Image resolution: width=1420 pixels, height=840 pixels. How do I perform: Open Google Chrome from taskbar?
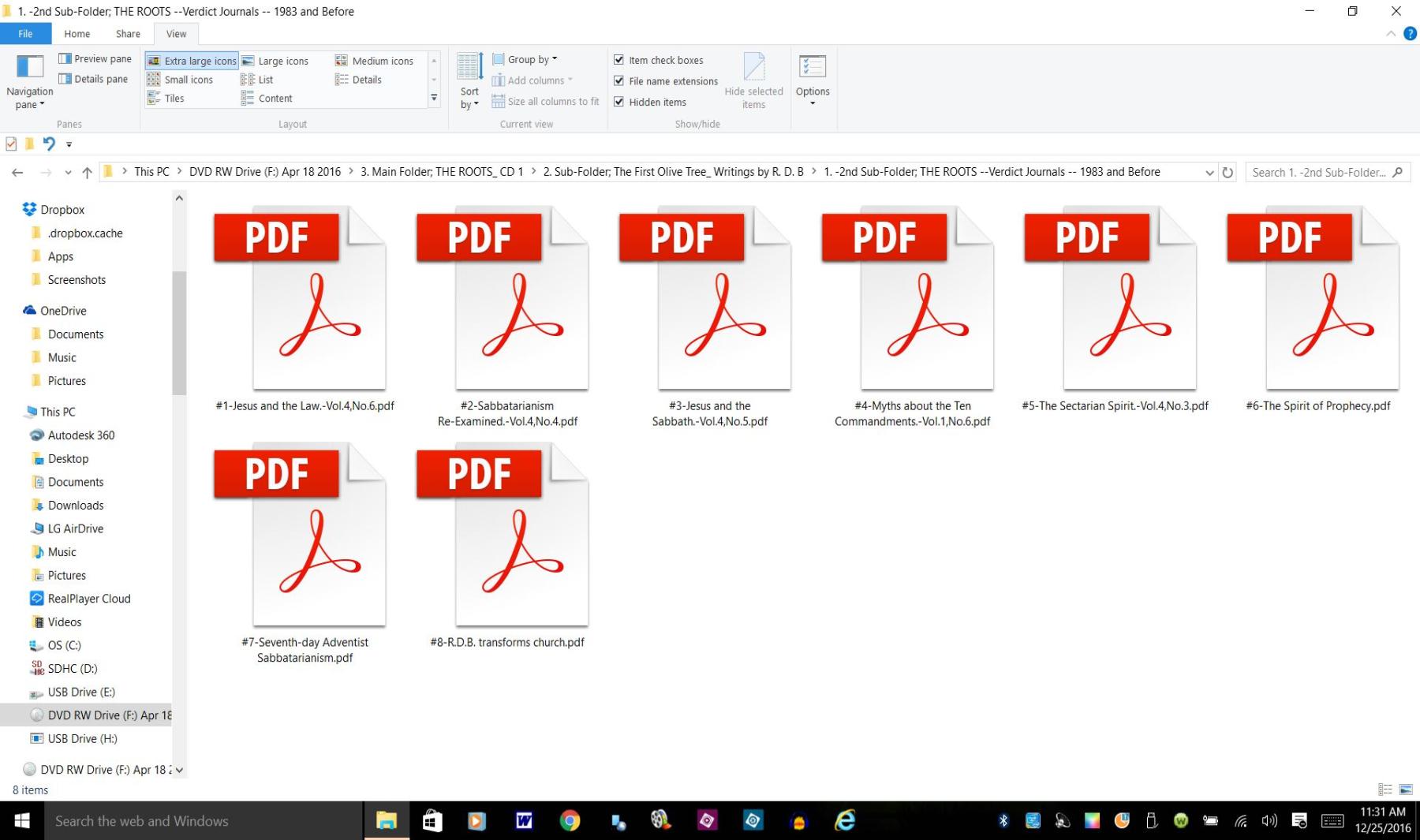pyautogui.click(x=570, y=821)
